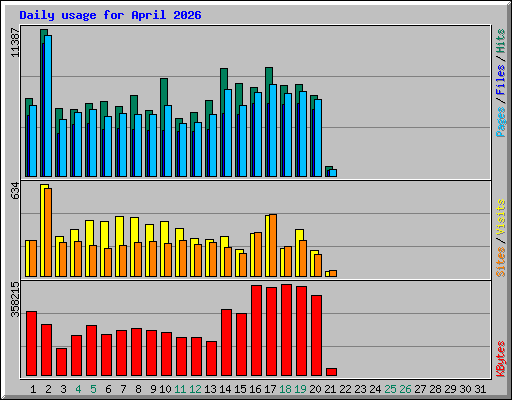Click the cyan pages bar for day 14
Viewport: 512px width, 400px height.
(x=228, y=133)
